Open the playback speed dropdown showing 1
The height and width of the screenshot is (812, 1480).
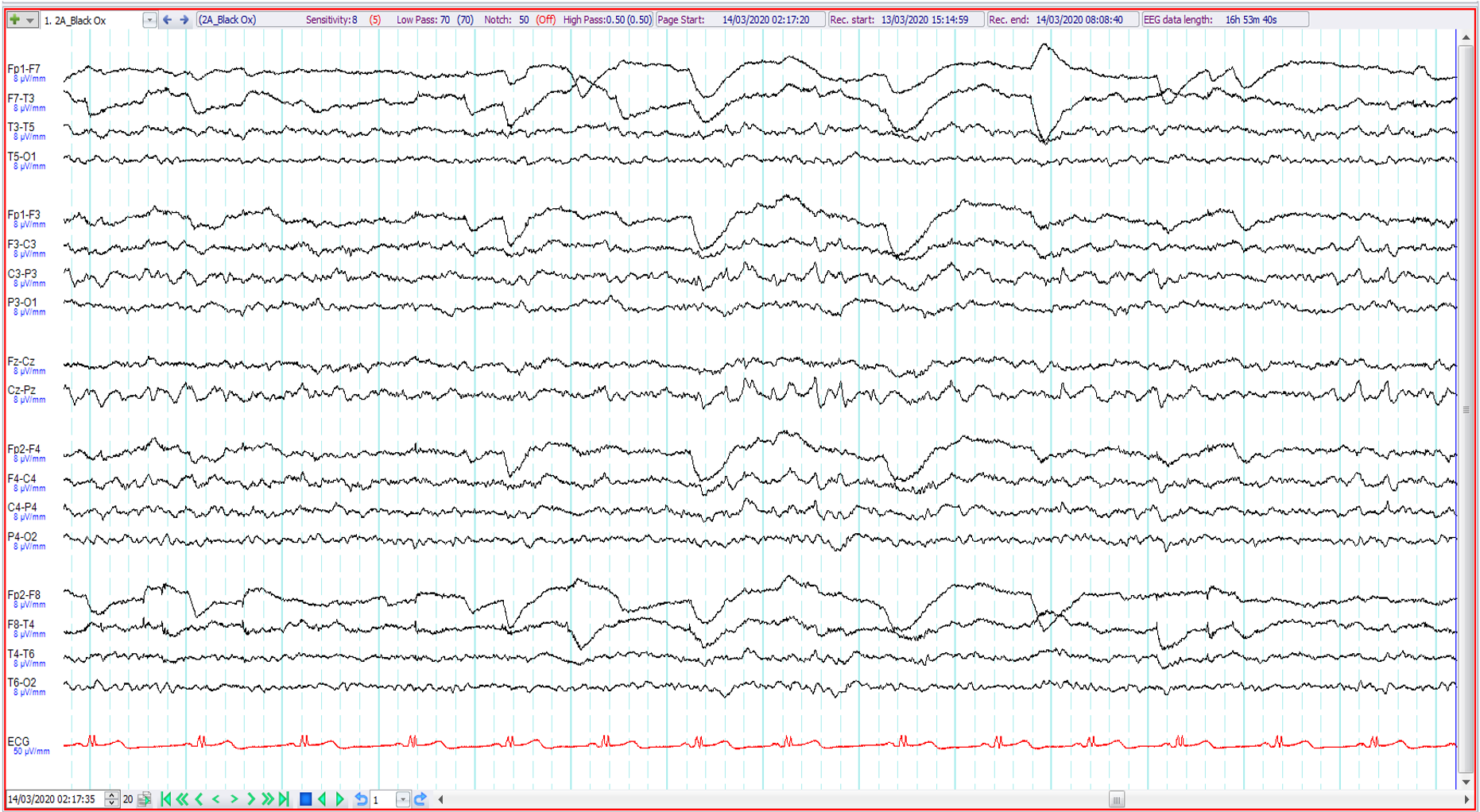point(402,800)
